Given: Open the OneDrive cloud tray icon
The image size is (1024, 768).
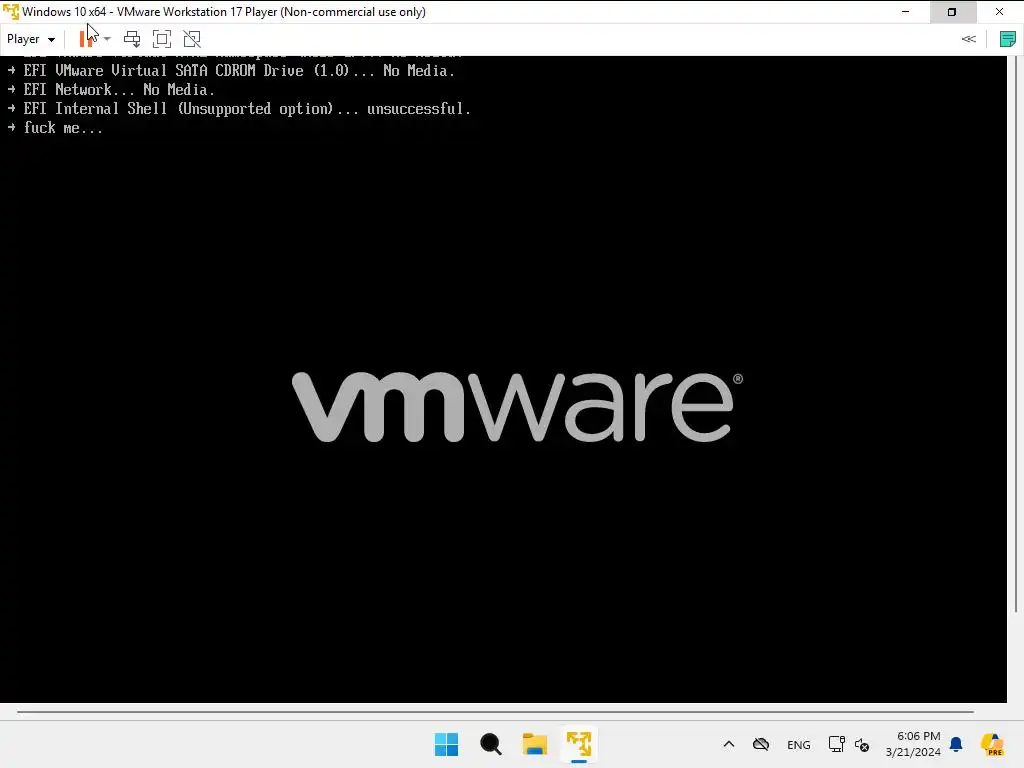Looking at the screenshot, I should (761, 744).
